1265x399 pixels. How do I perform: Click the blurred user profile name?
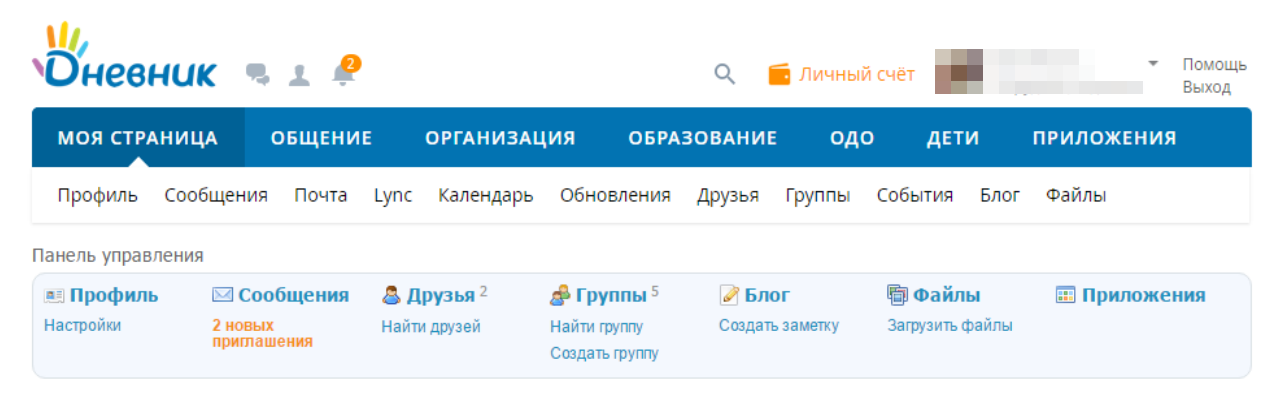[1038, 72]
